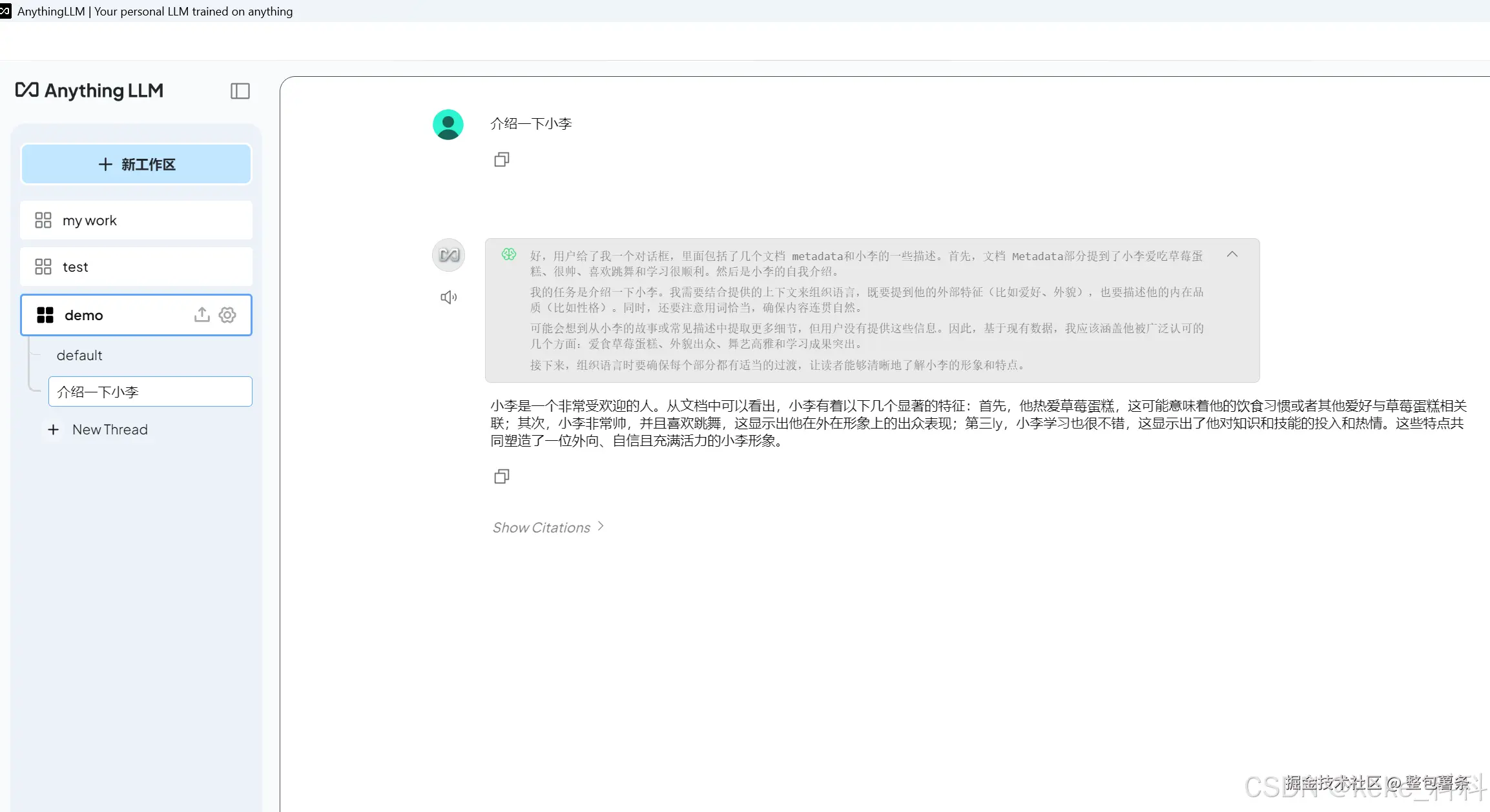Click the green brain reasoning icon
The image size is (1490, 812).
(x=510, y=254)
